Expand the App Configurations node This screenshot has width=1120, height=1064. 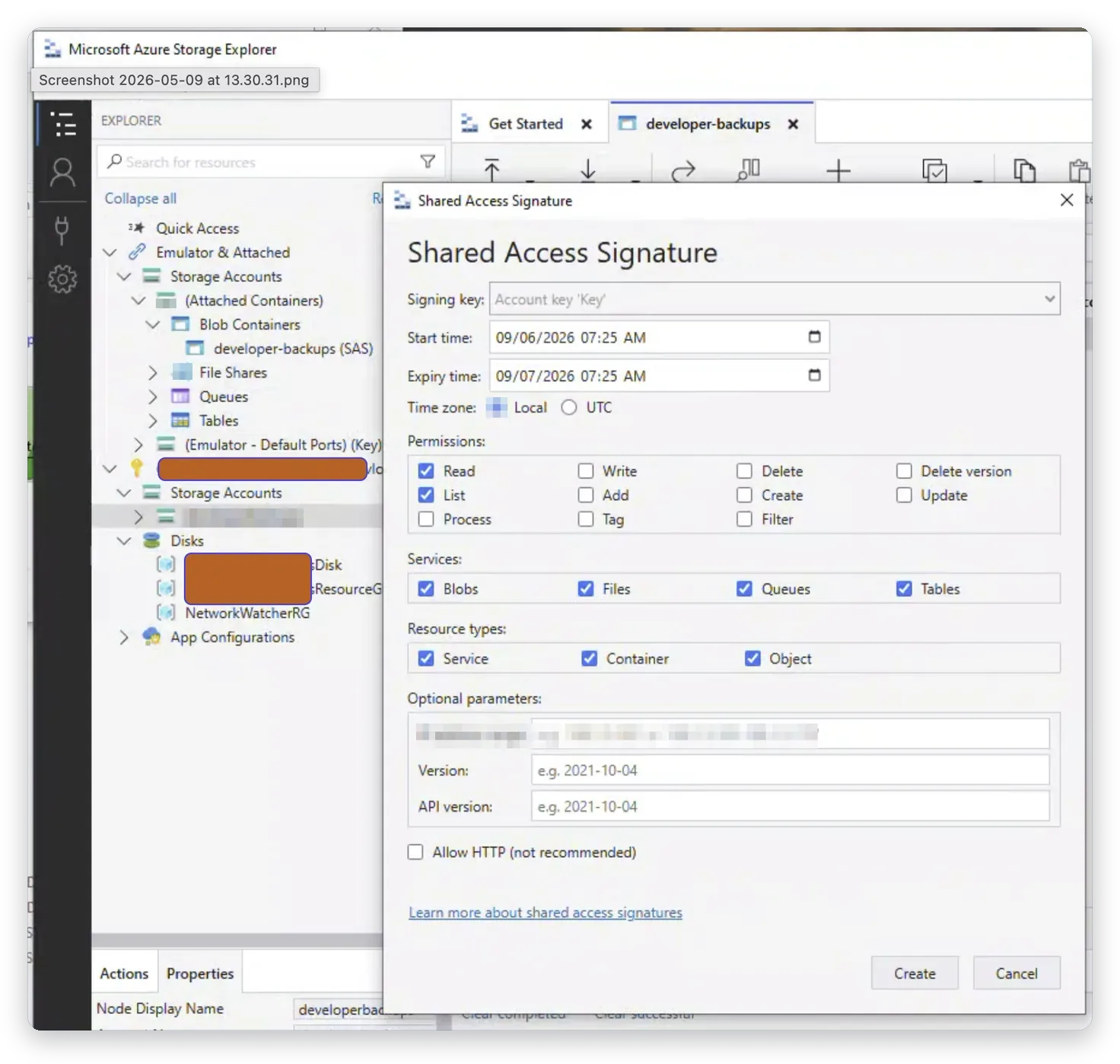click(x=124, y=637)
